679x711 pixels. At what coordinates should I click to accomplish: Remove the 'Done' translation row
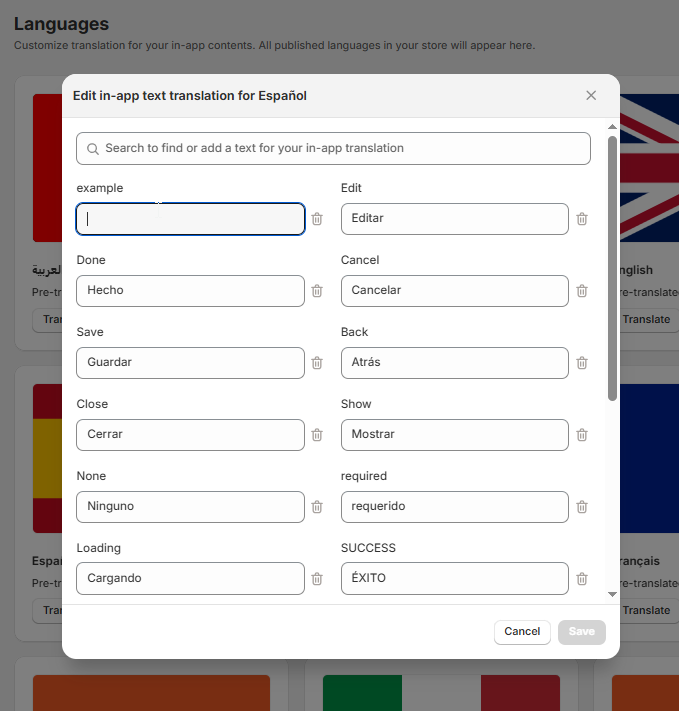[317, 291]
